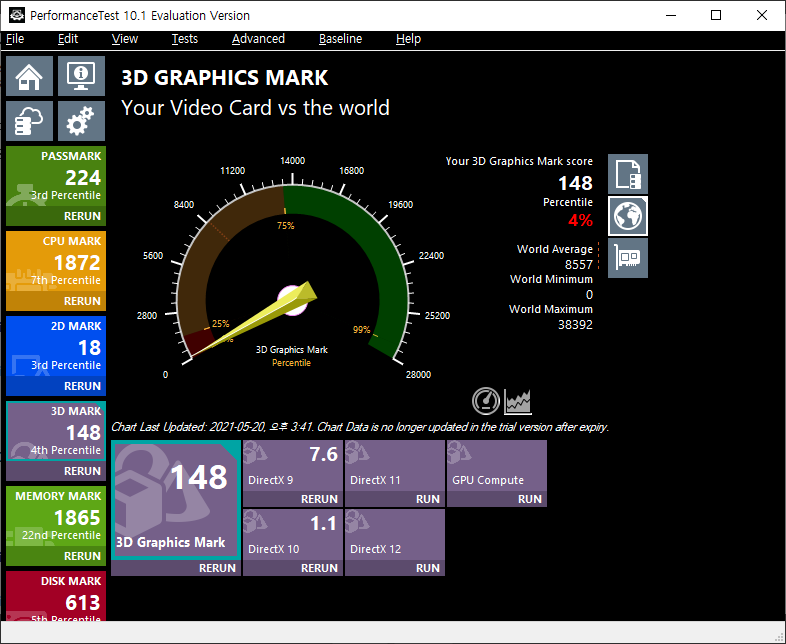Select the 3D Mark 148 sidebar tile
The height and width of the screenshot is (644, 786).
coord(56,431)
